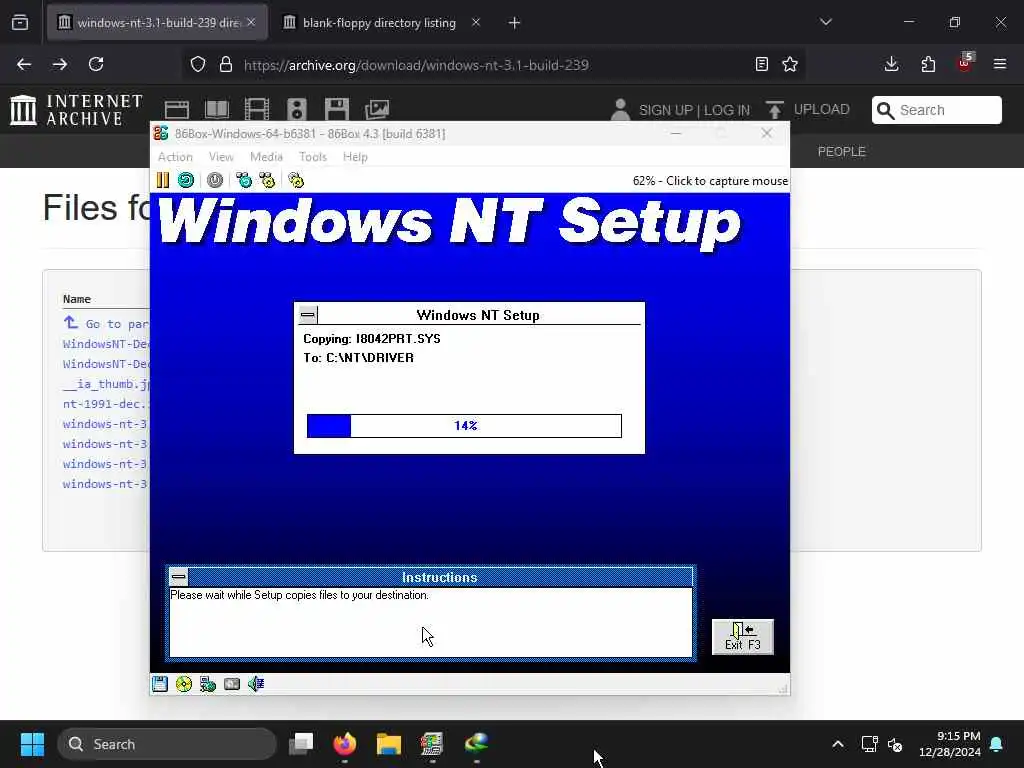Viewport: 1024px width, 768px height.
Task: Open clock showing 9:15 PM
Action: point(950,744)
